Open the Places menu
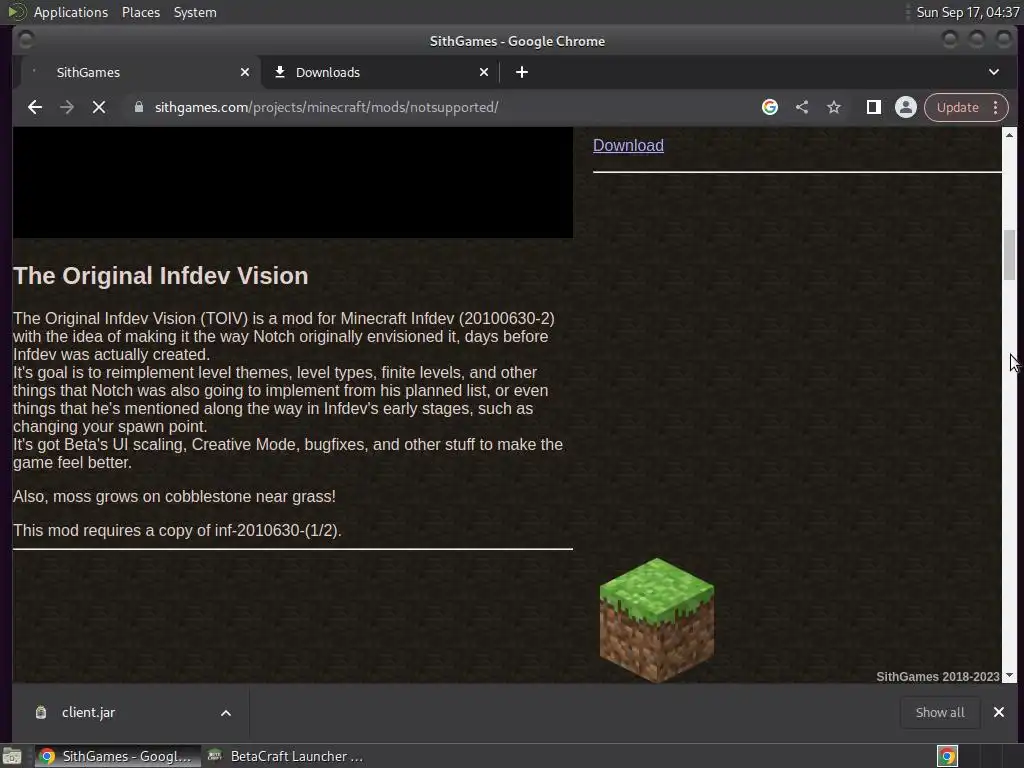Viewport: 1024px width, 768px height. pyautogui.click(x=140, y=12)
